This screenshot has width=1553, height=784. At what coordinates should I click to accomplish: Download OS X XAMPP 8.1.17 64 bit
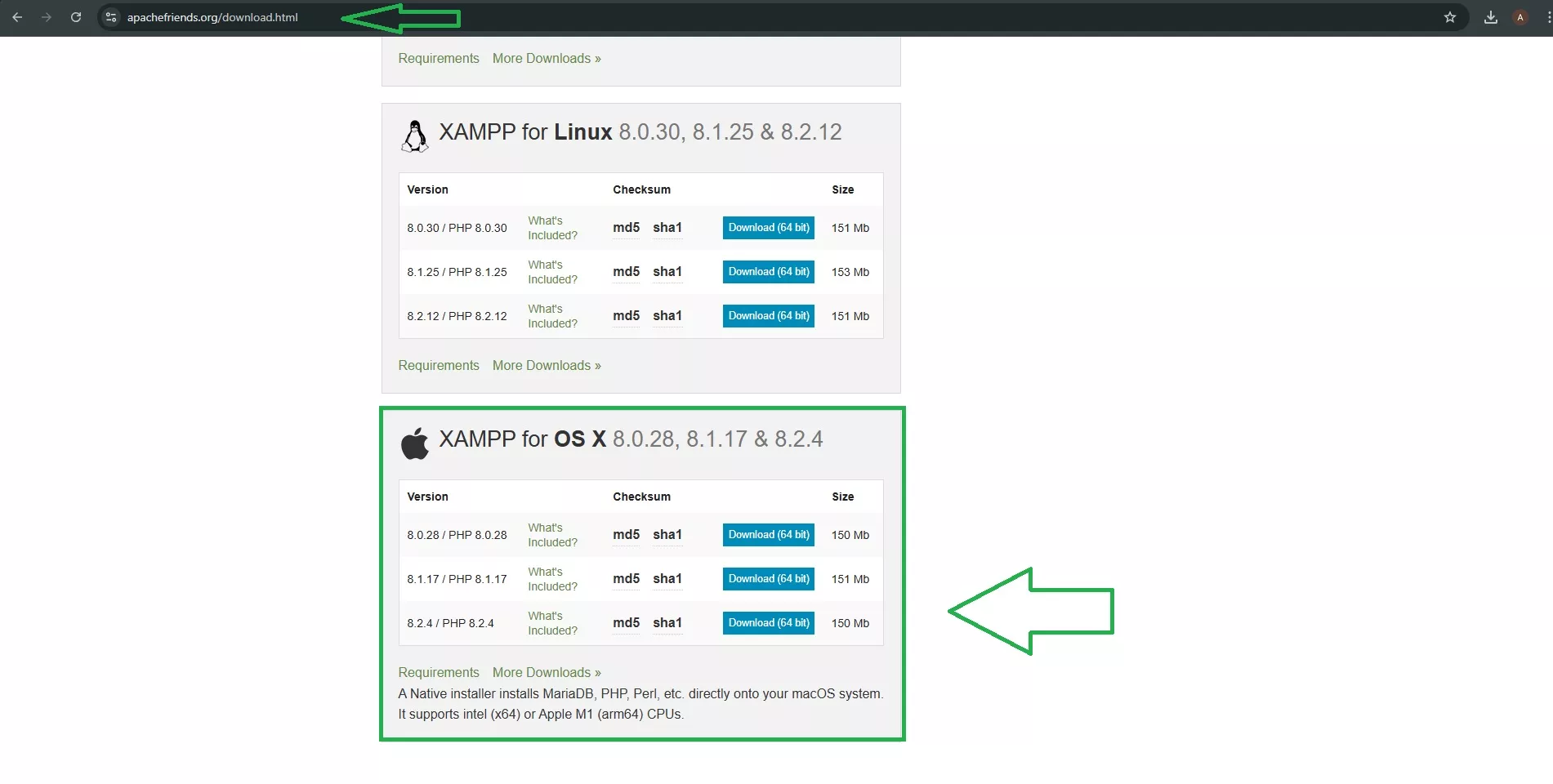[x=768, y=579]
